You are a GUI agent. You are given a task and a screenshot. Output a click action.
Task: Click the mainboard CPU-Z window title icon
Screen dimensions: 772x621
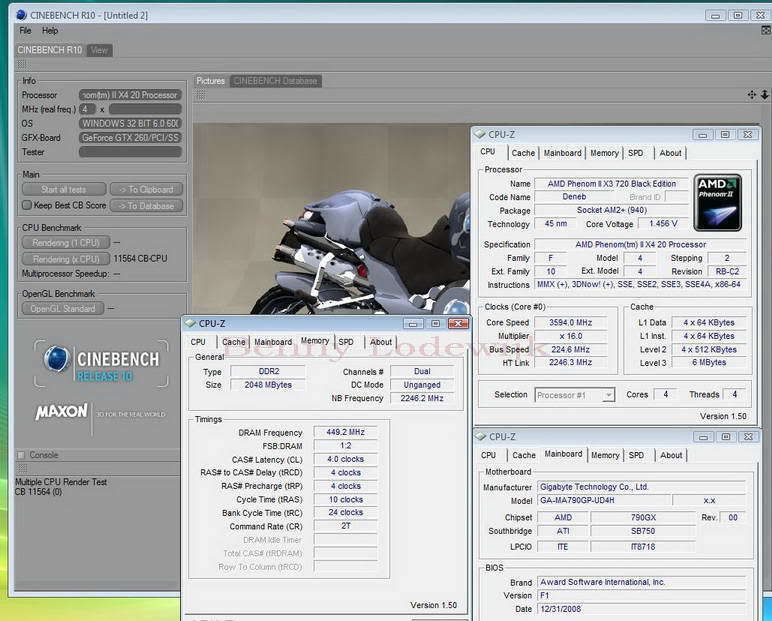(x=481, y=436)
